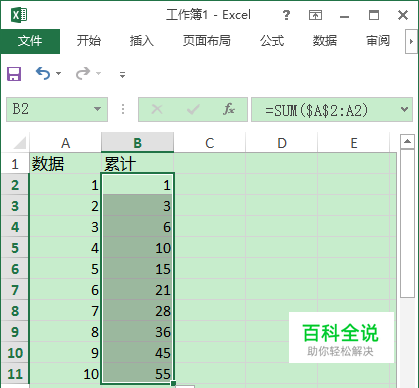This screenshot has height=388, width=419.
Task: Click the formula bar resize dots handle
Action: tap(123, 109)
